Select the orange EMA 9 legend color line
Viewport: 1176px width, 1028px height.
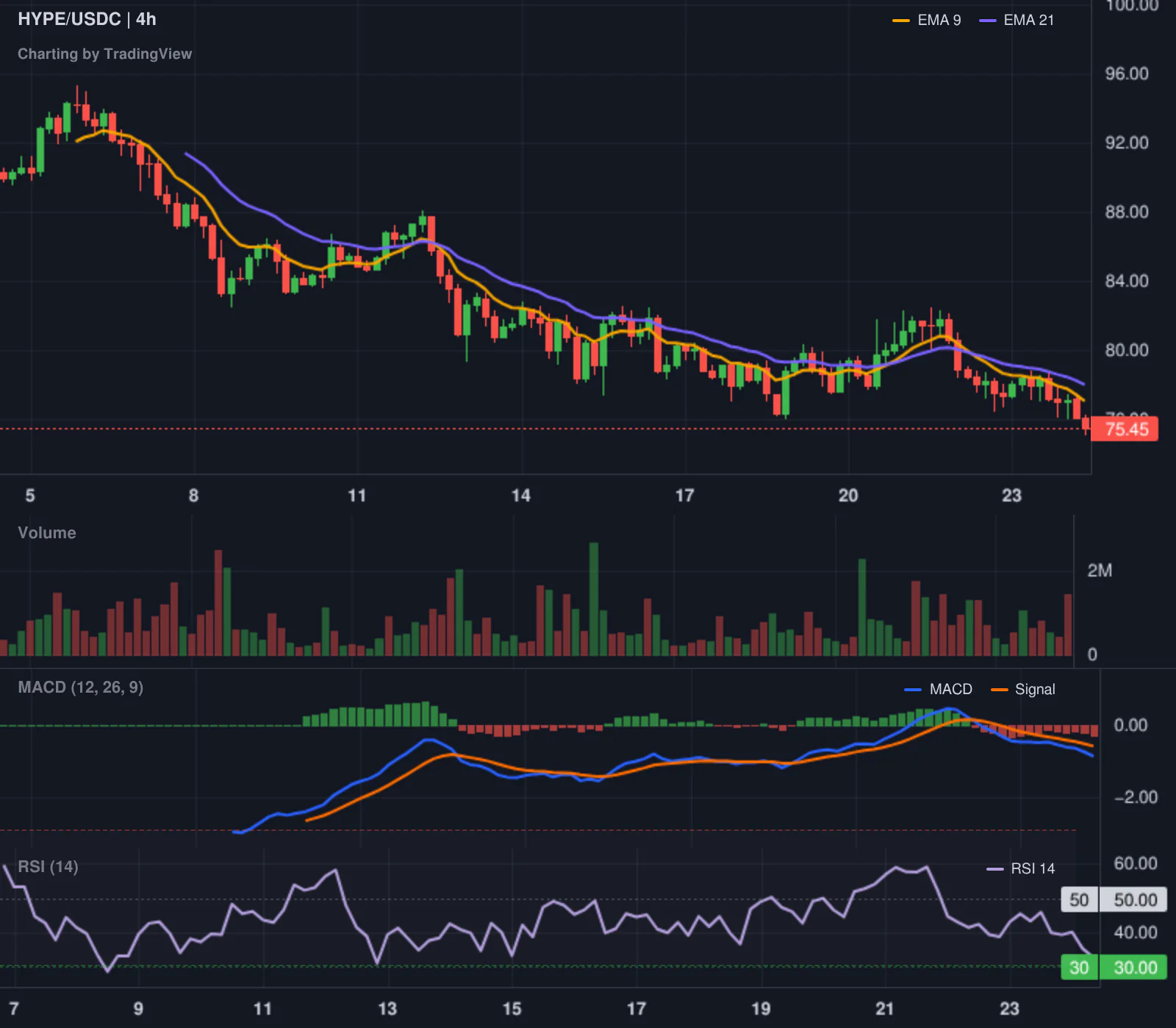[901, 21]
